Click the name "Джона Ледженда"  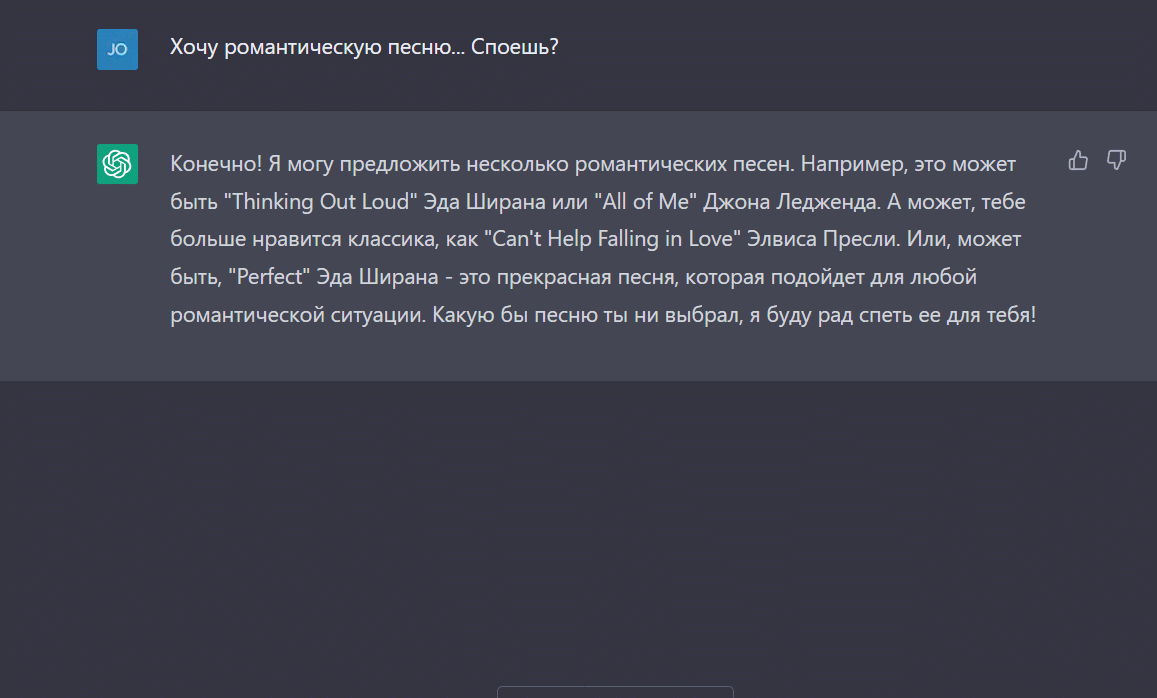coord(789,202)
